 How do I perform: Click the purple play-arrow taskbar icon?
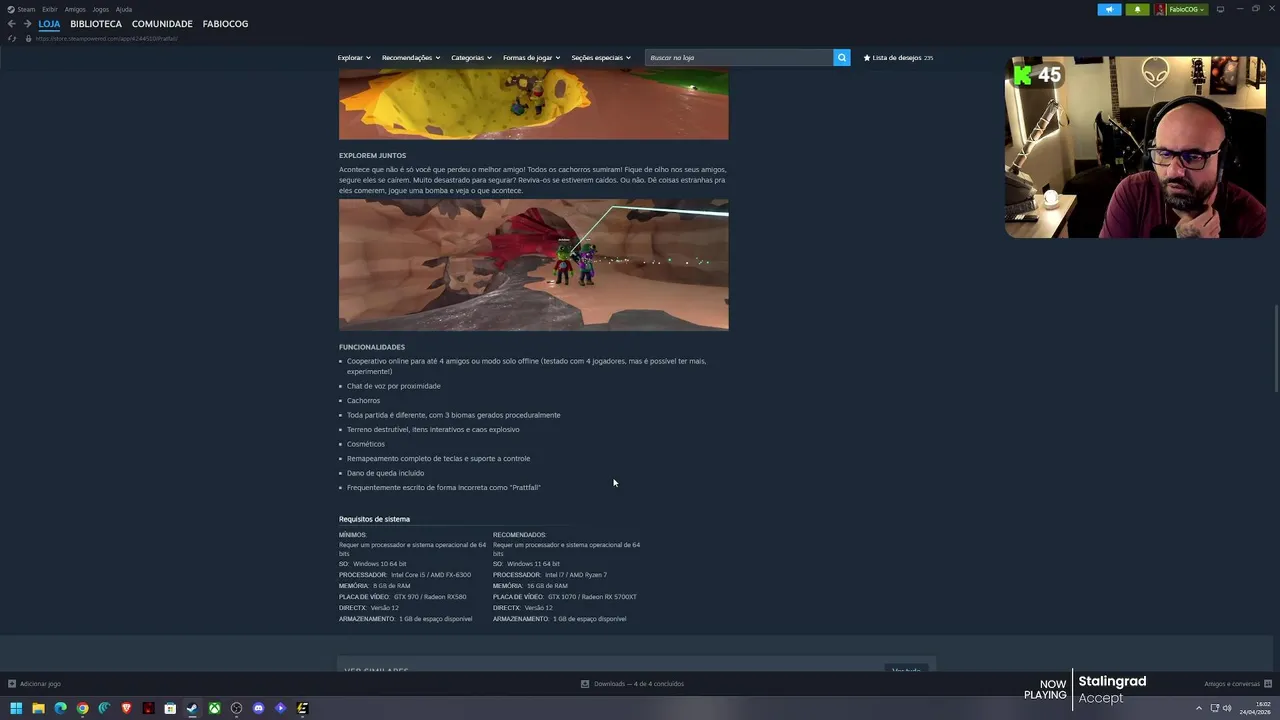point(280,708)
